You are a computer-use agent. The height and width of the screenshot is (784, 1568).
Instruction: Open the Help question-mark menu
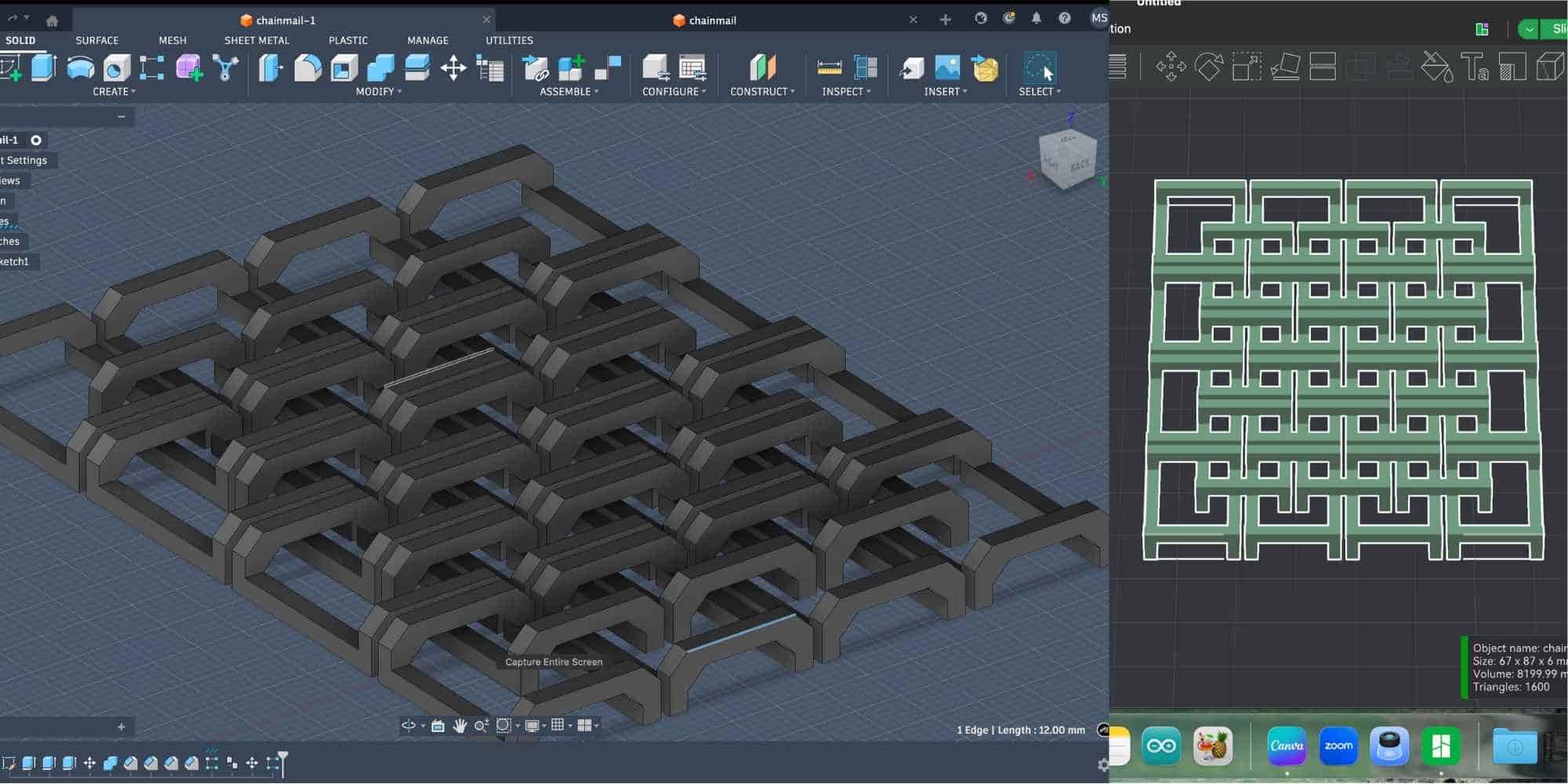(x=1064, y=18)
